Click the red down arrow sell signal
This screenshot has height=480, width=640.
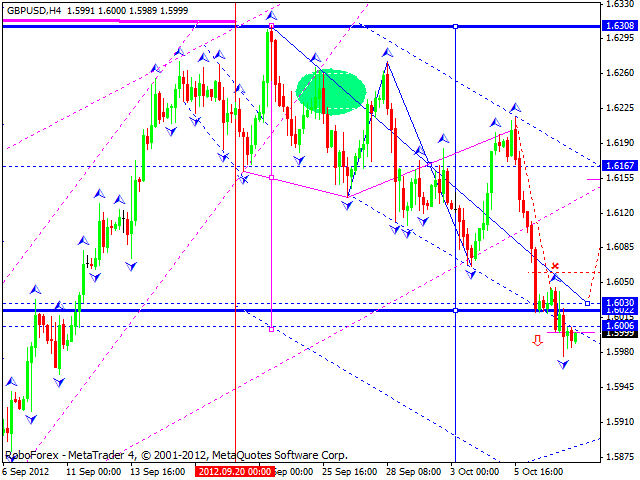(x=538, y=341)
